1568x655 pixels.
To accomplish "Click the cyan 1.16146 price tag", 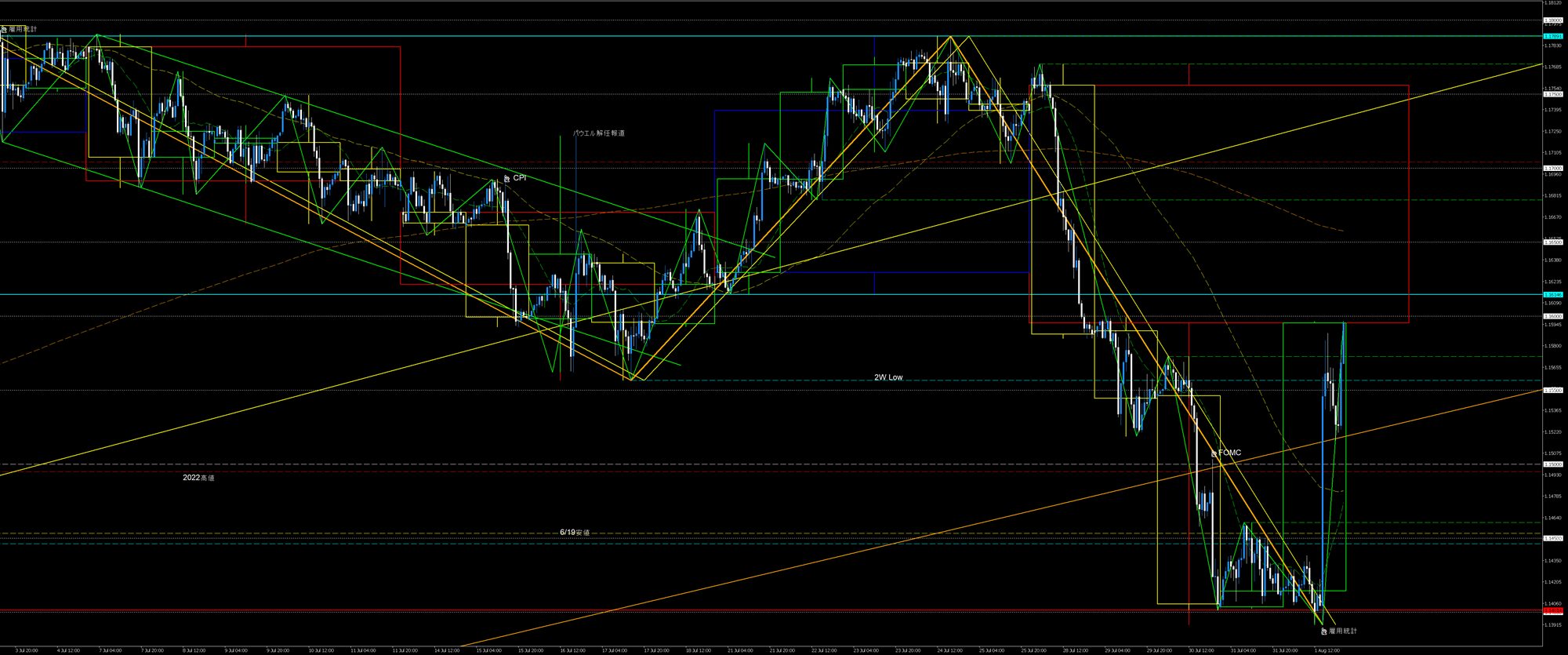I will click(x=1553, y=295).
